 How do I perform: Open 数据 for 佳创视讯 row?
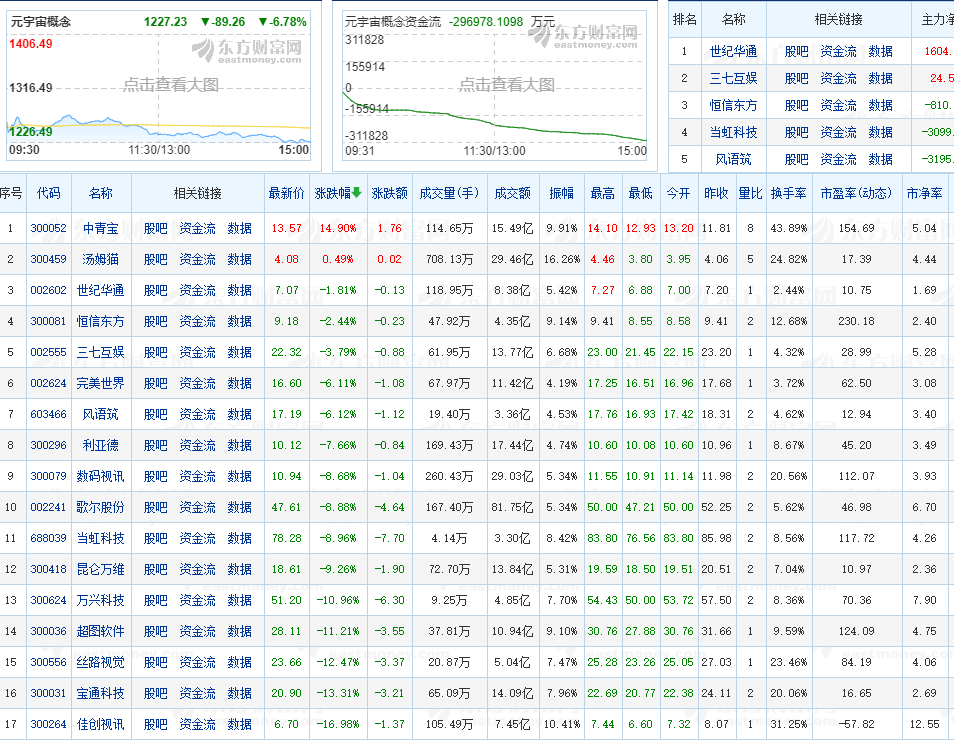pos(240,724)
